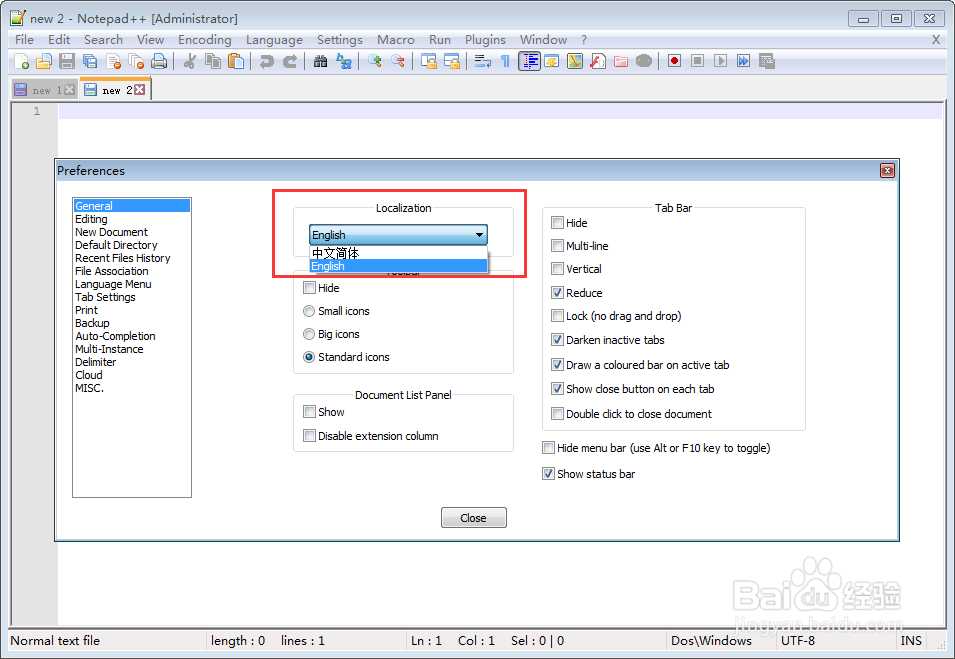955x659 pixels.
Task: Toggle synchronized vertical scrolling icon
Action: [x=429, y=61]
